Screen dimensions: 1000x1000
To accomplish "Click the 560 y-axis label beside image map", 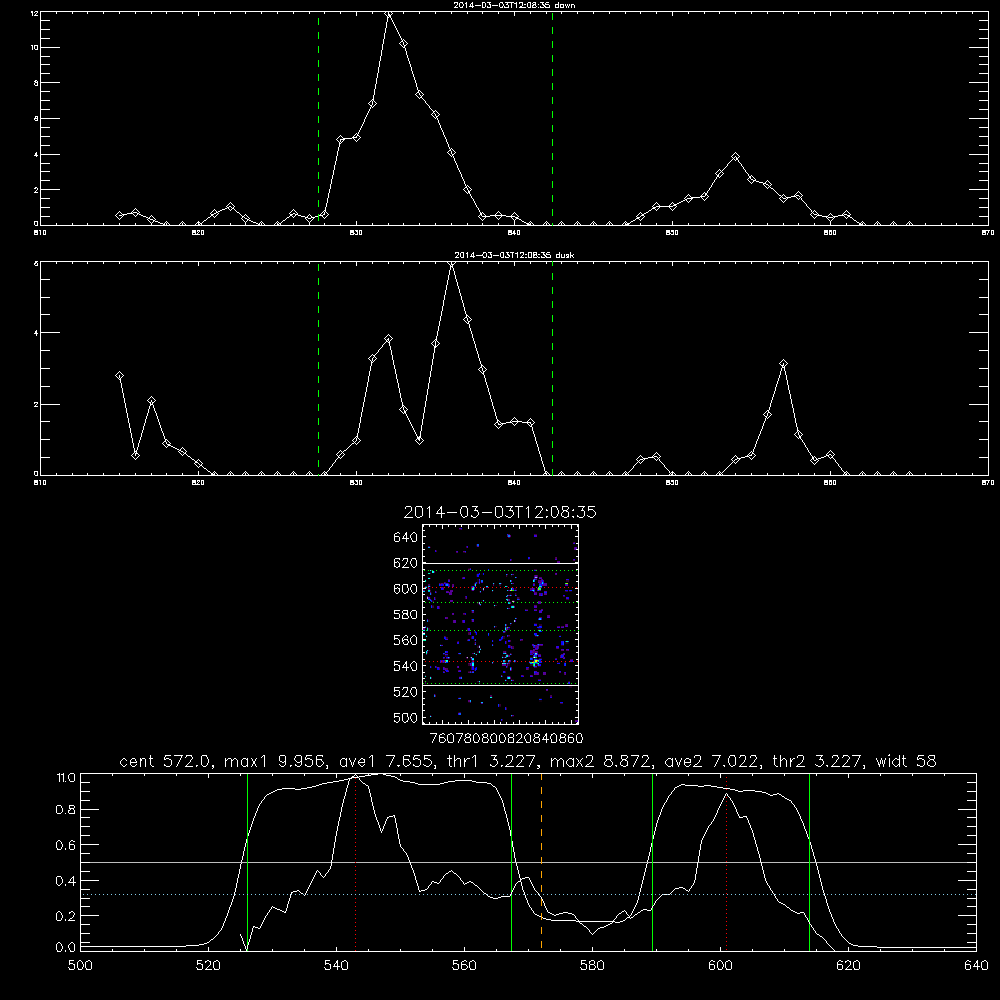I will pos(406,640).
